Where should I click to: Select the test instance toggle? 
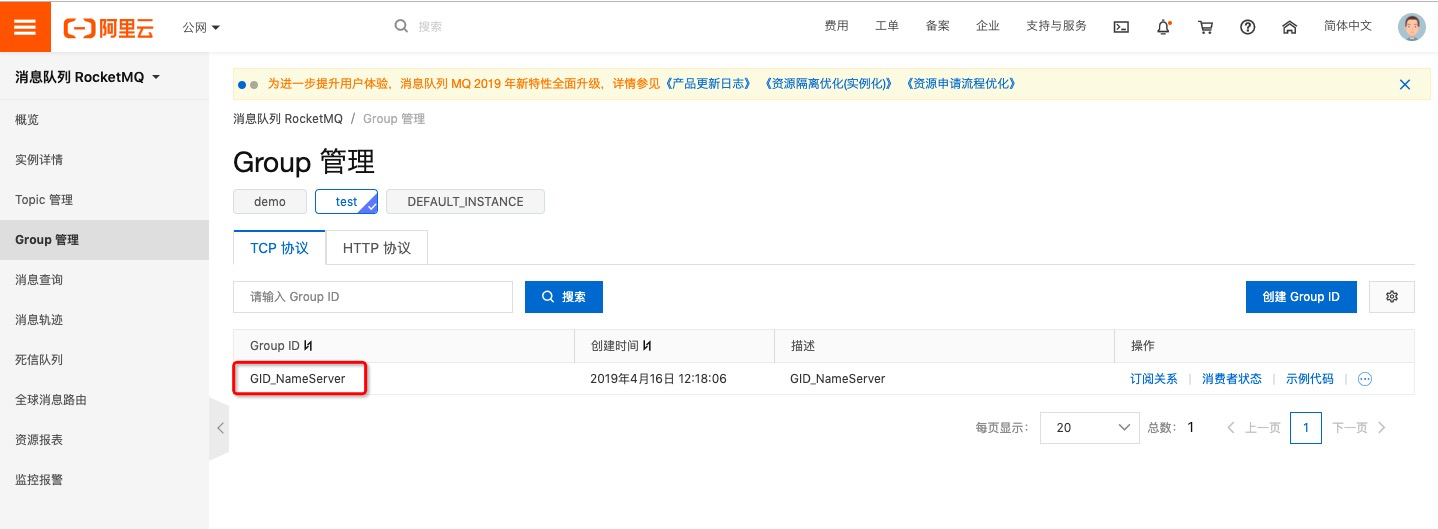click(x=346, y=201)
